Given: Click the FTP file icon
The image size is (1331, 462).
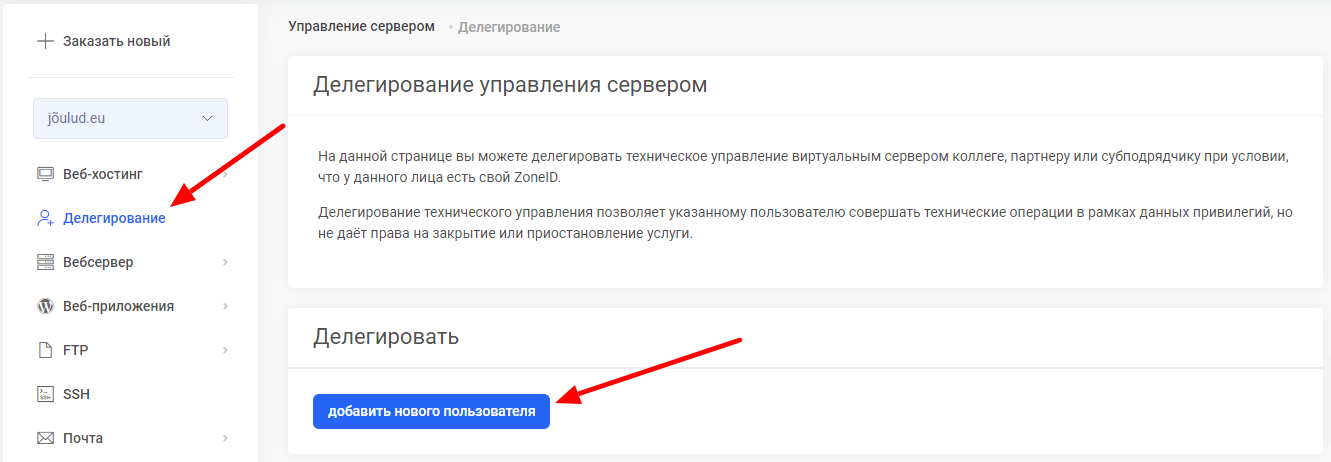Looking at the screenshot, I should [45, 350].
